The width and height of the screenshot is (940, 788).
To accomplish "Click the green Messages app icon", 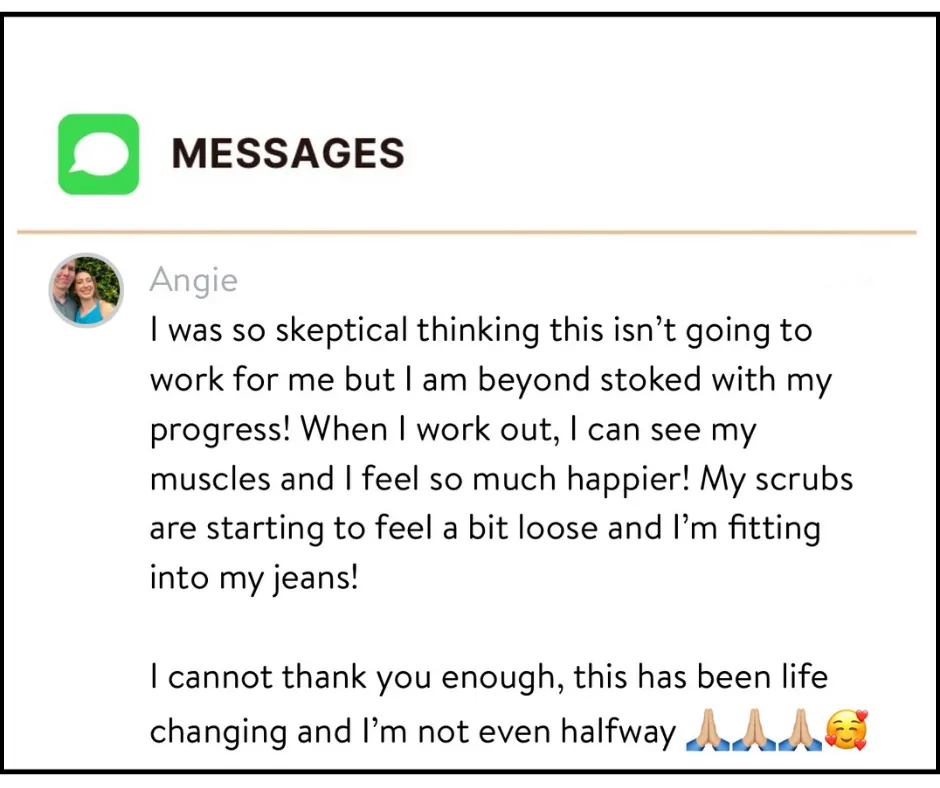I will pos(98,154).
